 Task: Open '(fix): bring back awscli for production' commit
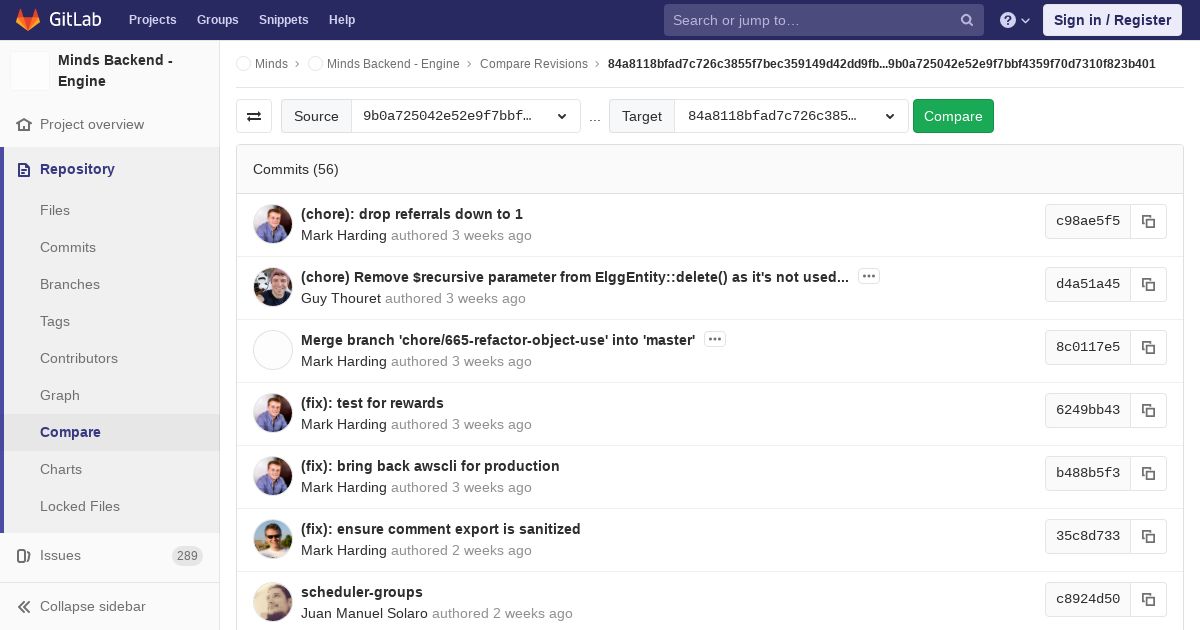pyautogui.click(x=430, y=466)
